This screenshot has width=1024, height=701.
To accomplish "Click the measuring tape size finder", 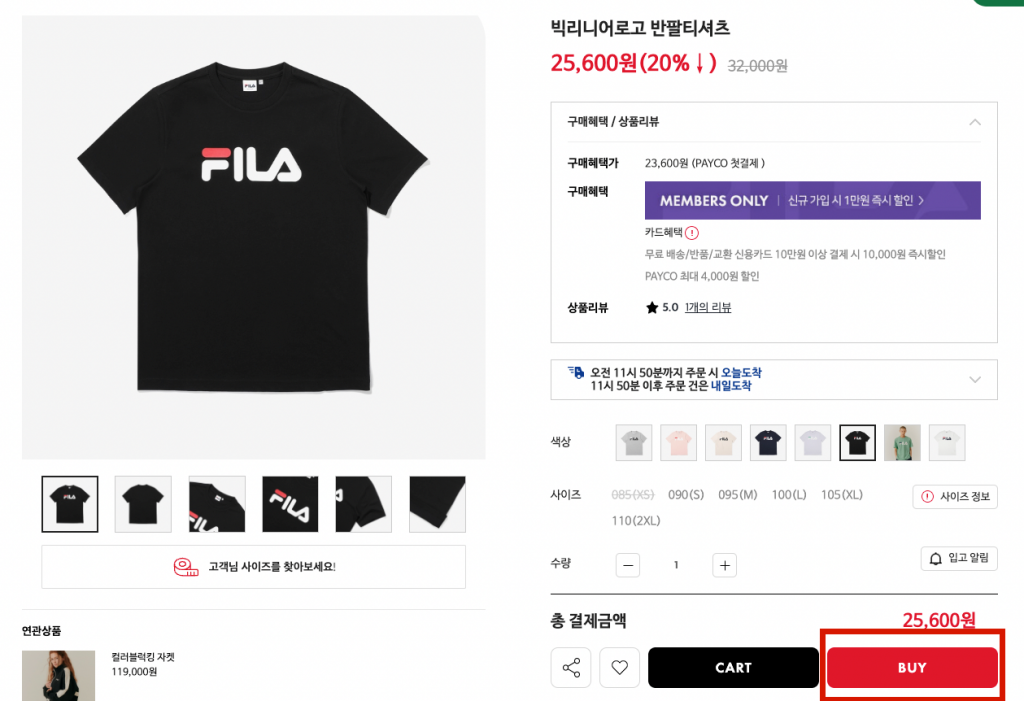I will 253,567.
